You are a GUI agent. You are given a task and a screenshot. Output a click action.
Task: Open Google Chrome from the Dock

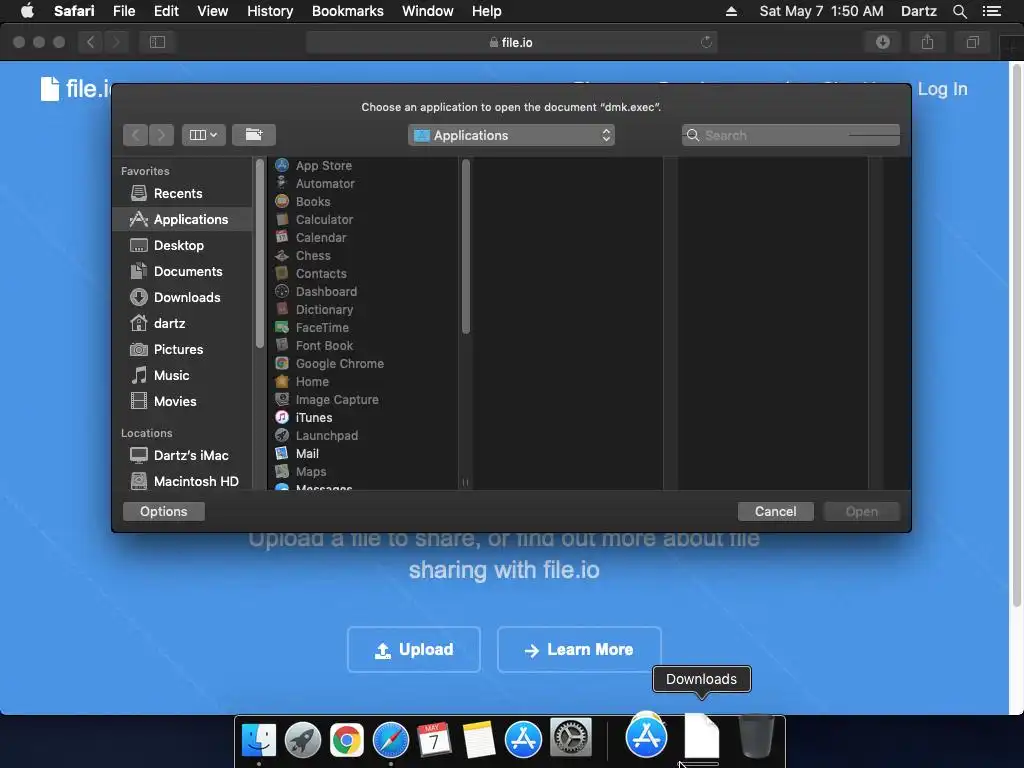[x=347, y=740]
